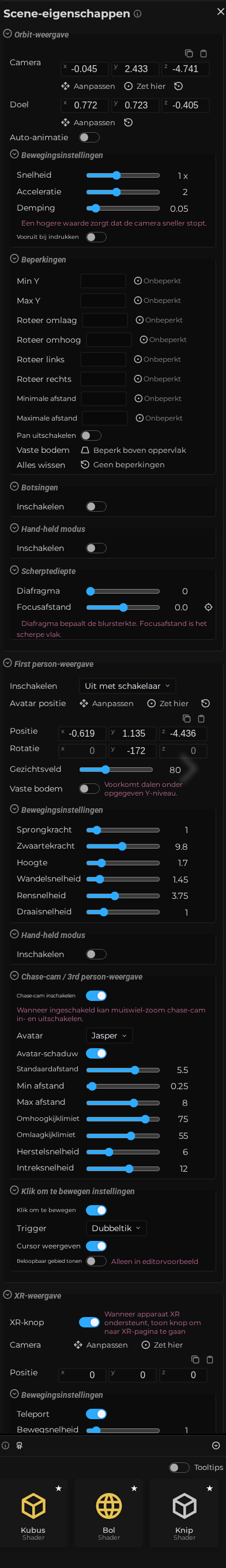The image size is (226, 1568).
Task: Click Scene-eigenschappen info icon
Action: pyautogui.click(x=137, y=13)
